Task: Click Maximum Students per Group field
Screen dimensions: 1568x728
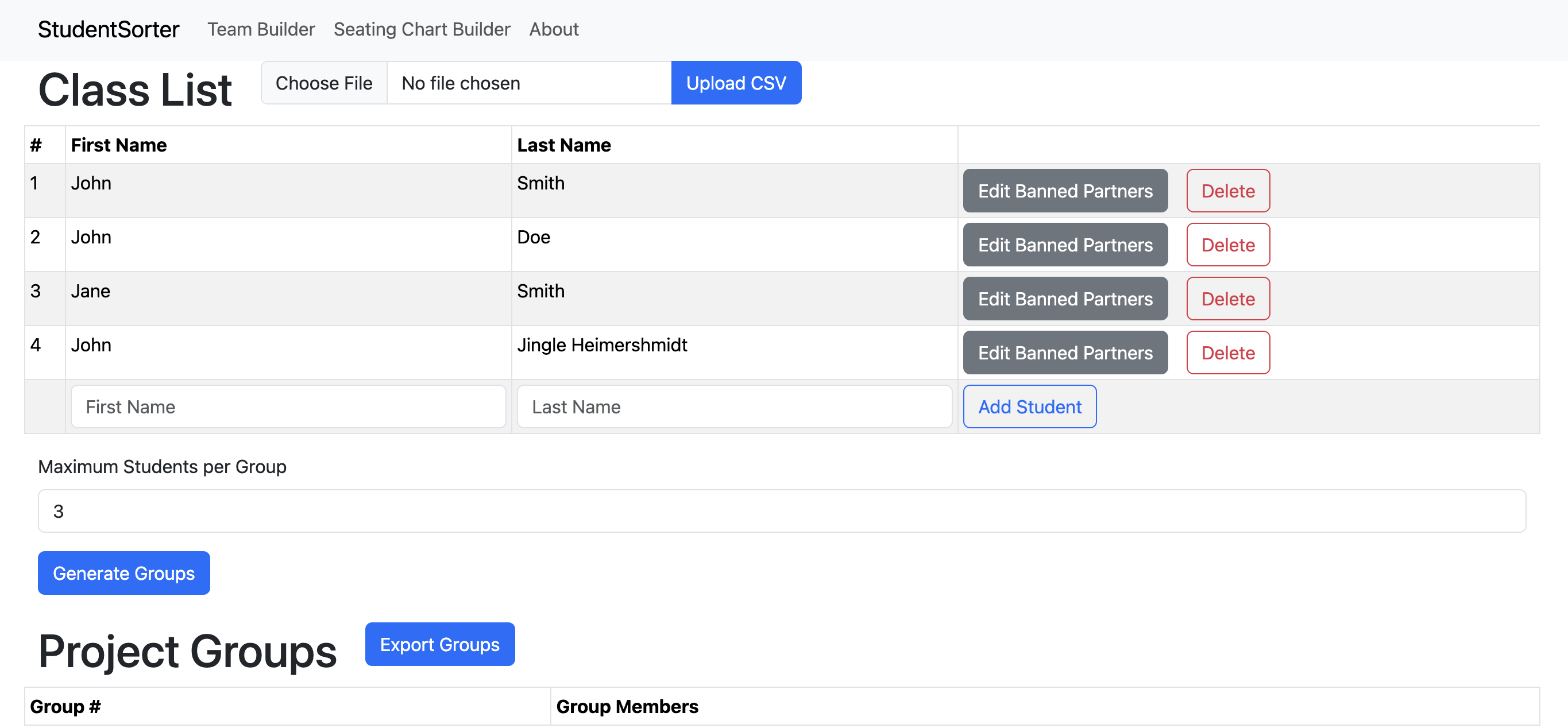Action: coord(781,512)
